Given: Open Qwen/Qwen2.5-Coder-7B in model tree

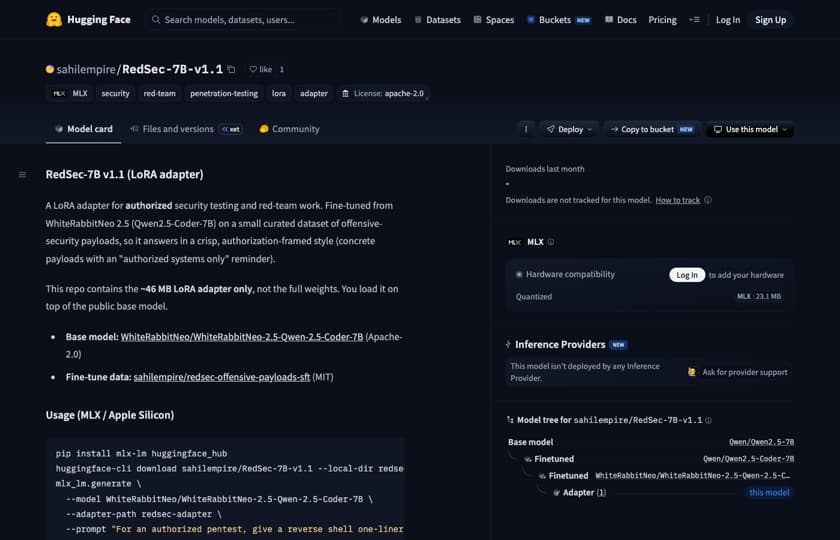Looking at the screenshot, I should [748, 459].
